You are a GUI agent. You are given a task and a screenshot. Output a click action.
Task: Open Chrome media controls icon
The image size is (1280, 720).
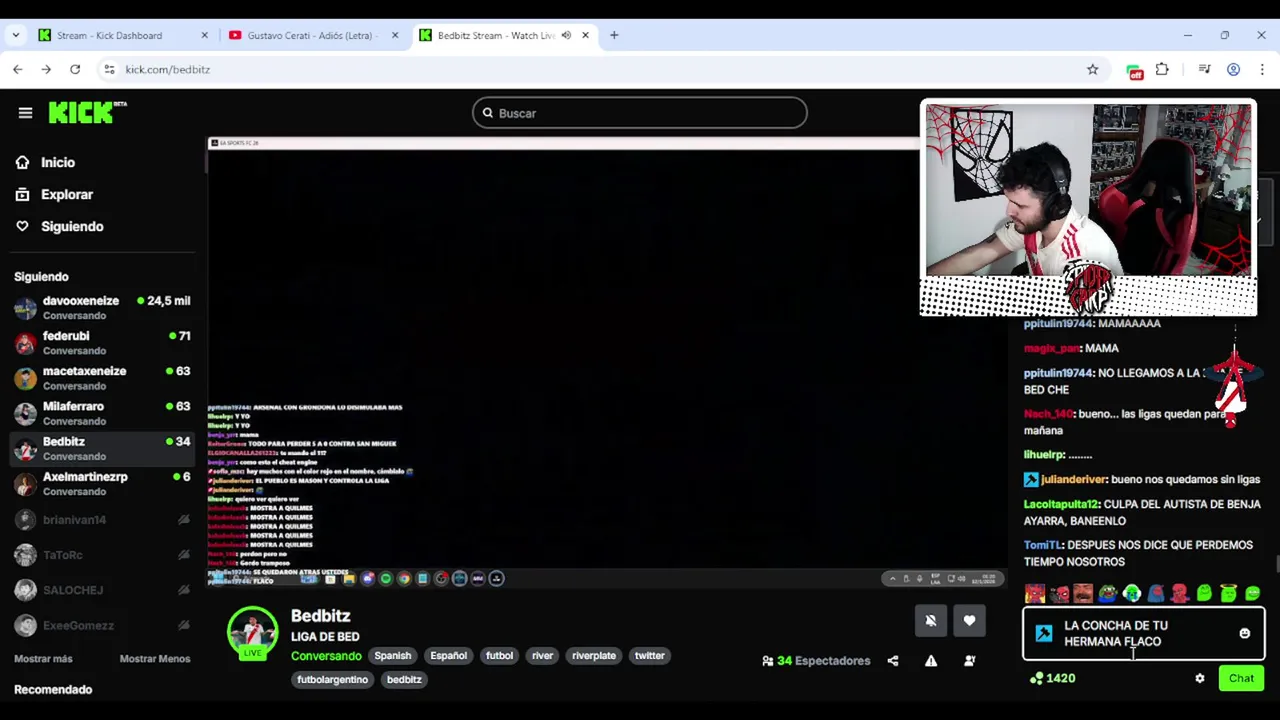tap(1204, 69)
